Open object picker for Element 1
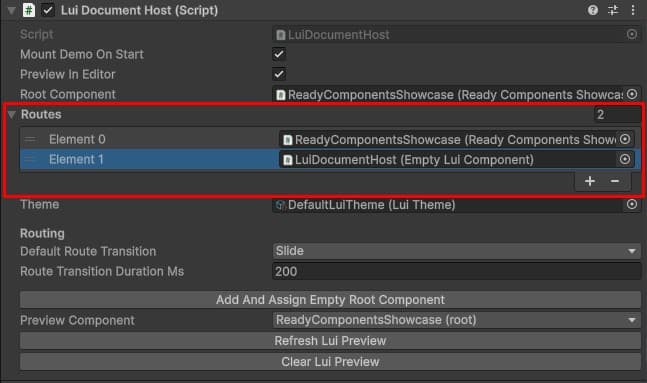 pyautogui.click(x=625, y=159)
